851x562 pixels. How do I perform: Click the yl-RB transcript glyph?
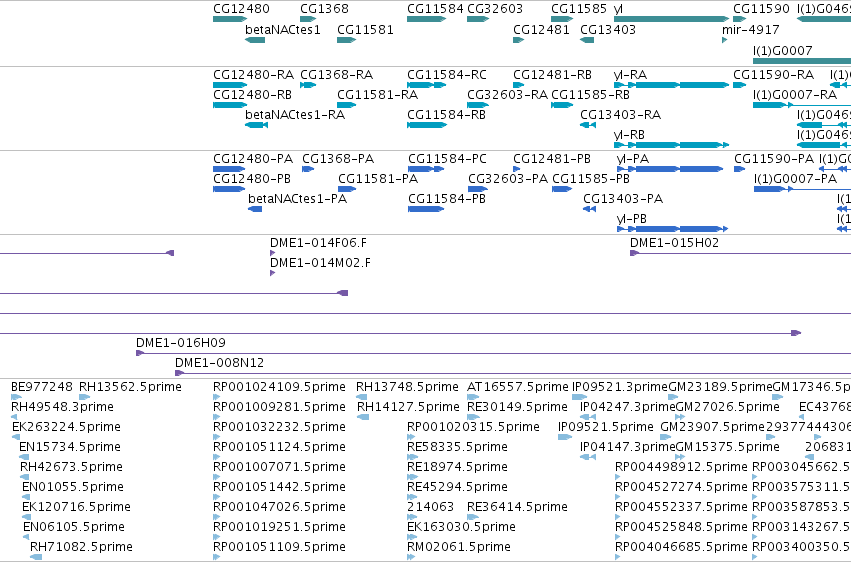[671, 145]
